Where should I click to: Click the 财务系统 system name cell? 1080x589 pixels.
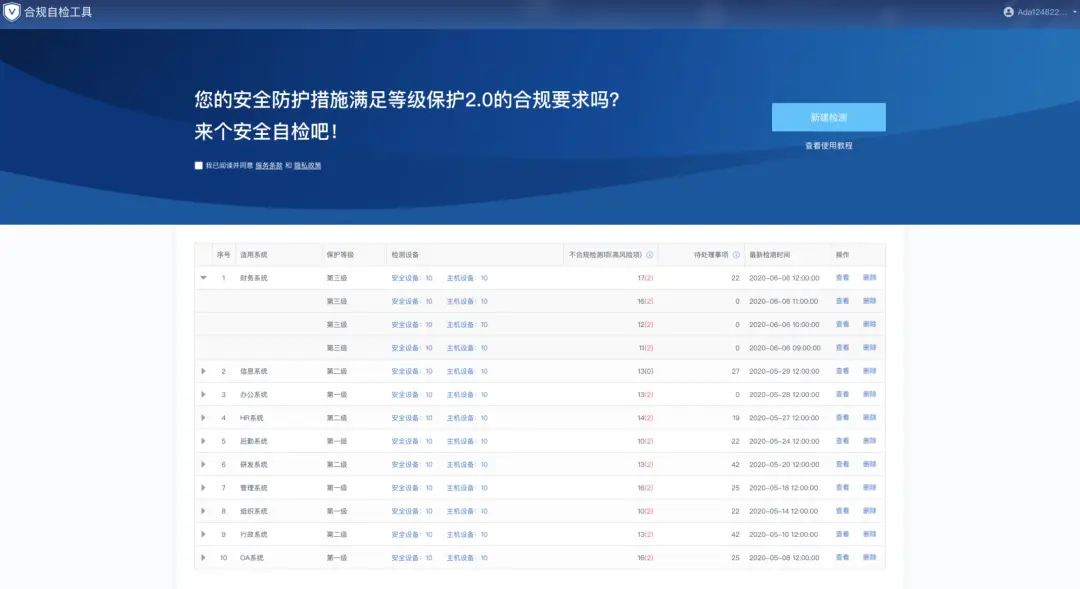(x=253, y=278)
